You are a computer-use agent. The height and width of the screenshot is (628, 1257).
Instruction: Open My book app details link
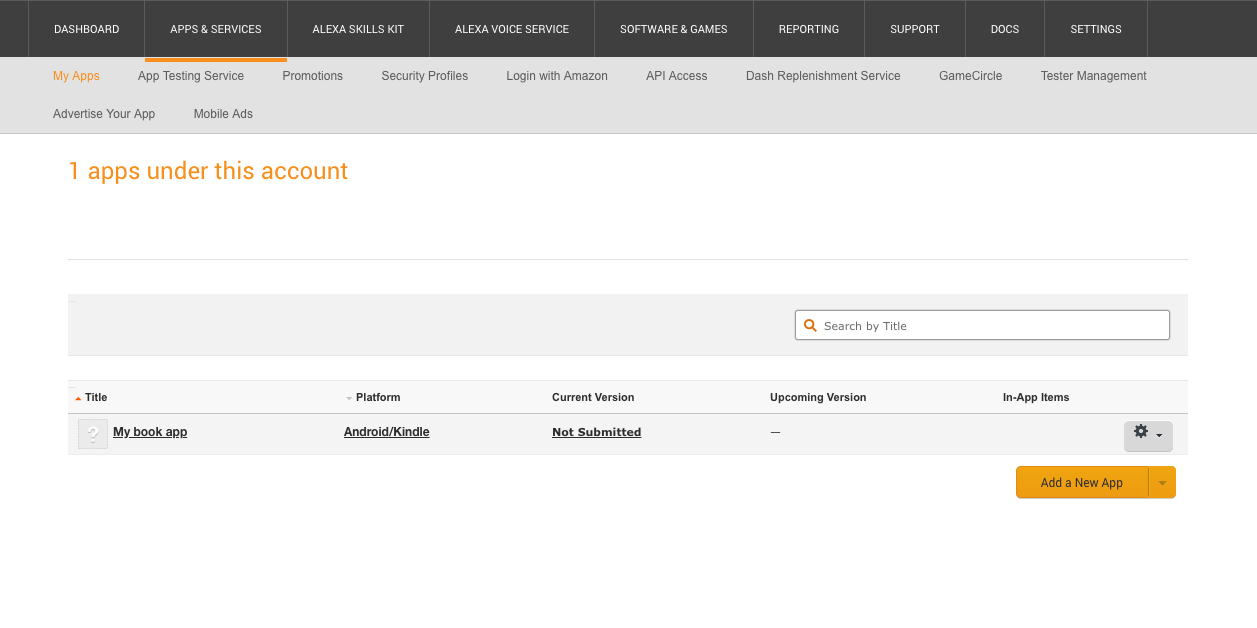150,431
